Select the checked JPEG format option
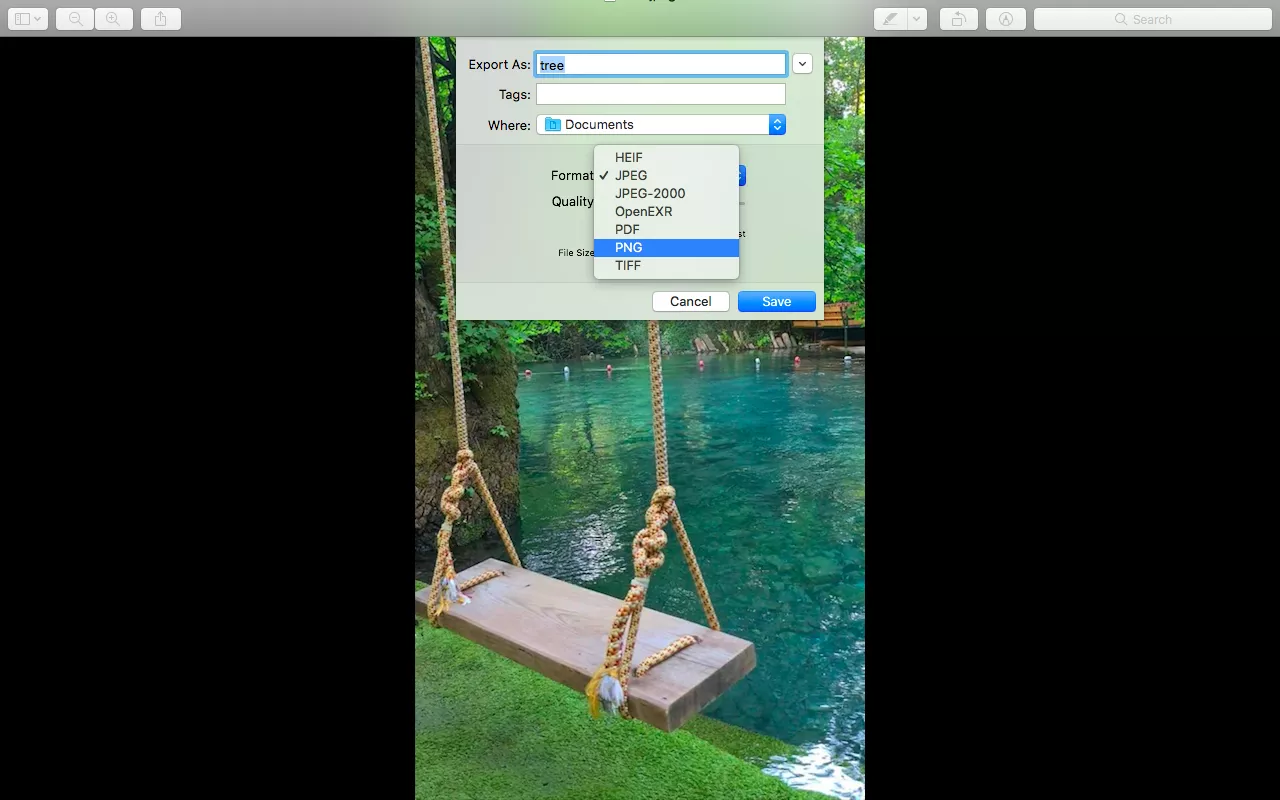Image resolution: width=1280 pixels, height=800 pixels. click(631, 175)
